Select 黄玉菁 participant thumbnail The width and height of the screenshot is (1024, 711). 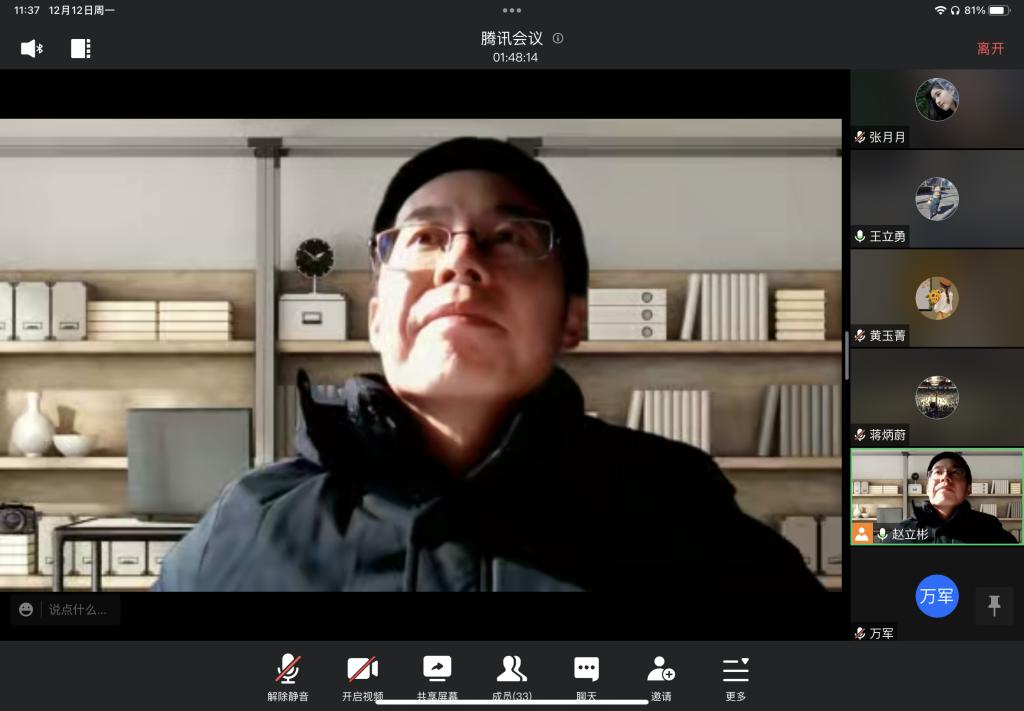tap(936, 298)
